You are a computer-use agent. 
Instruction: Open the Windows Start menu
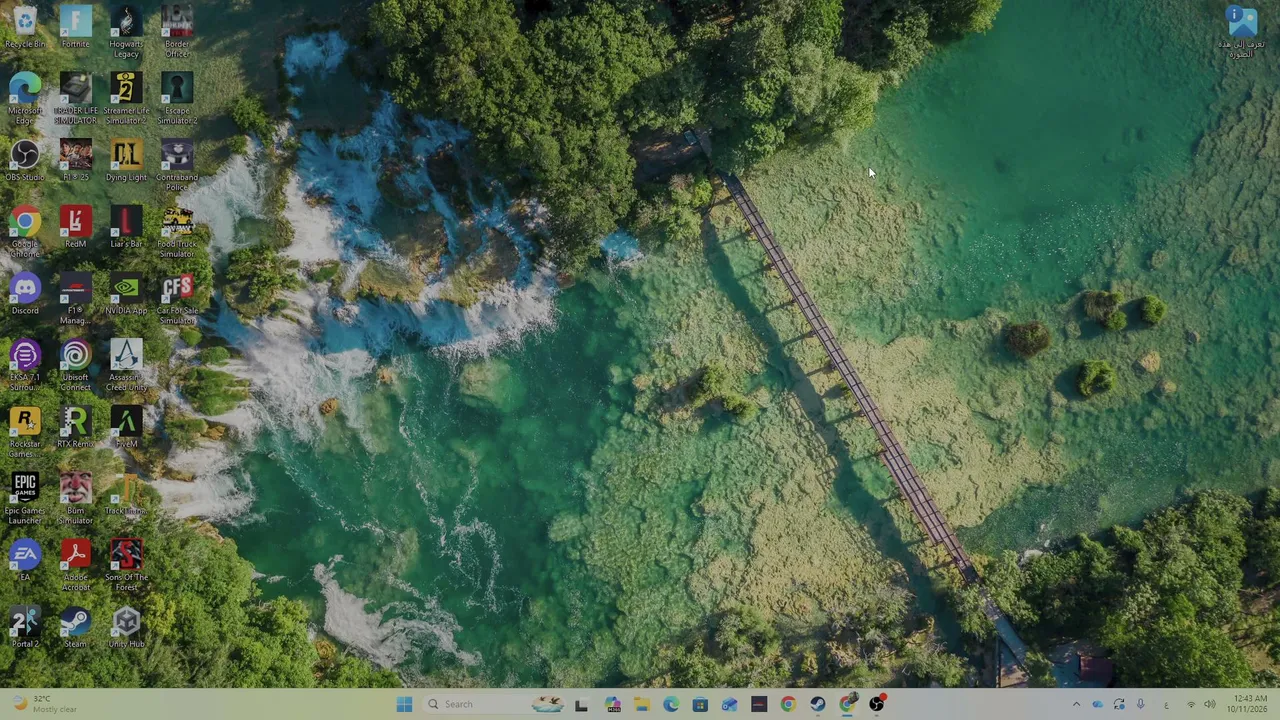404,704
